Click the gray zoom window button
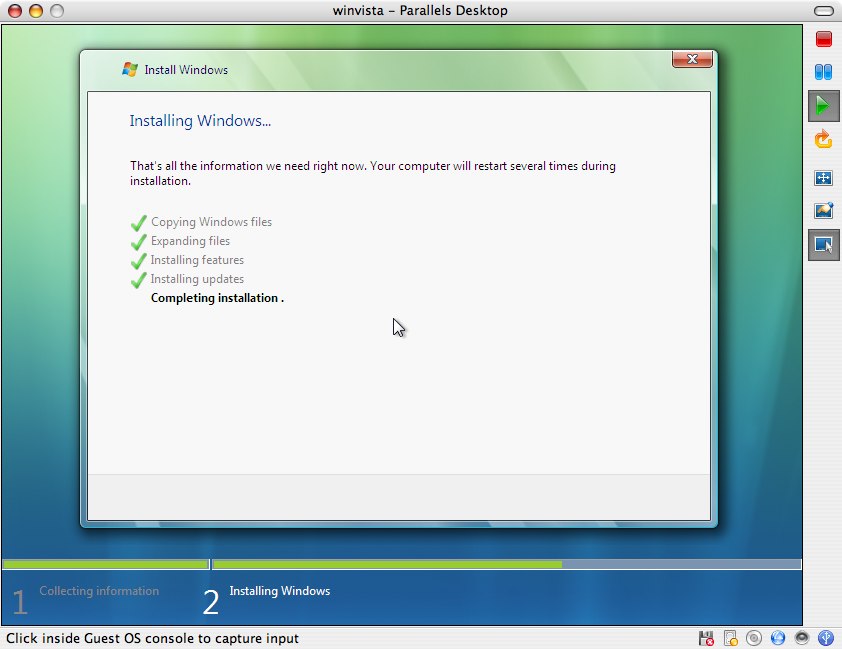Screen dimensions: 842x649 point(57,11)
